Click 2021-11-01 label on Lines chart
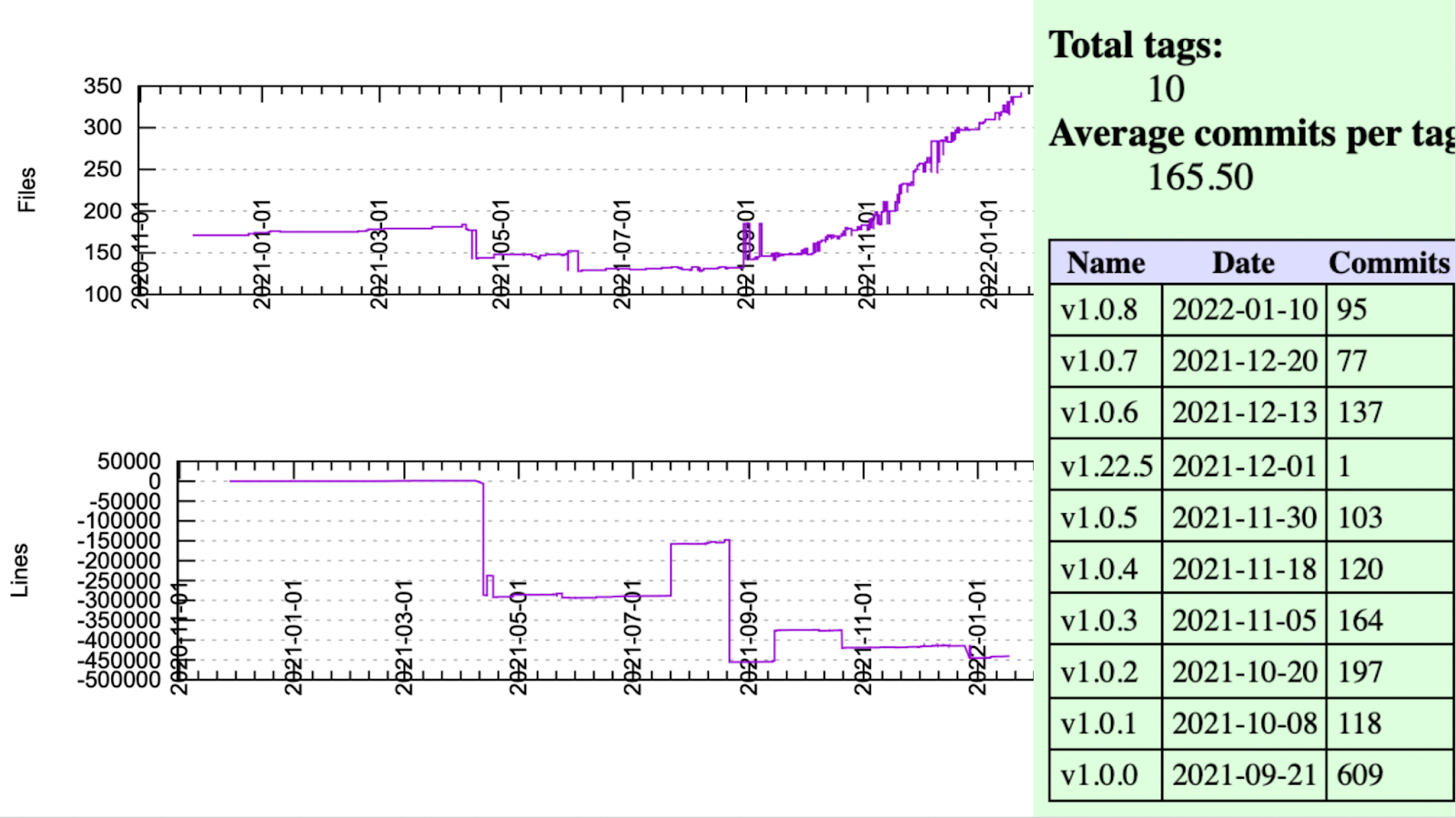Screen dimensions: 1456x818 pyautogui.click(x=863, y=638)
